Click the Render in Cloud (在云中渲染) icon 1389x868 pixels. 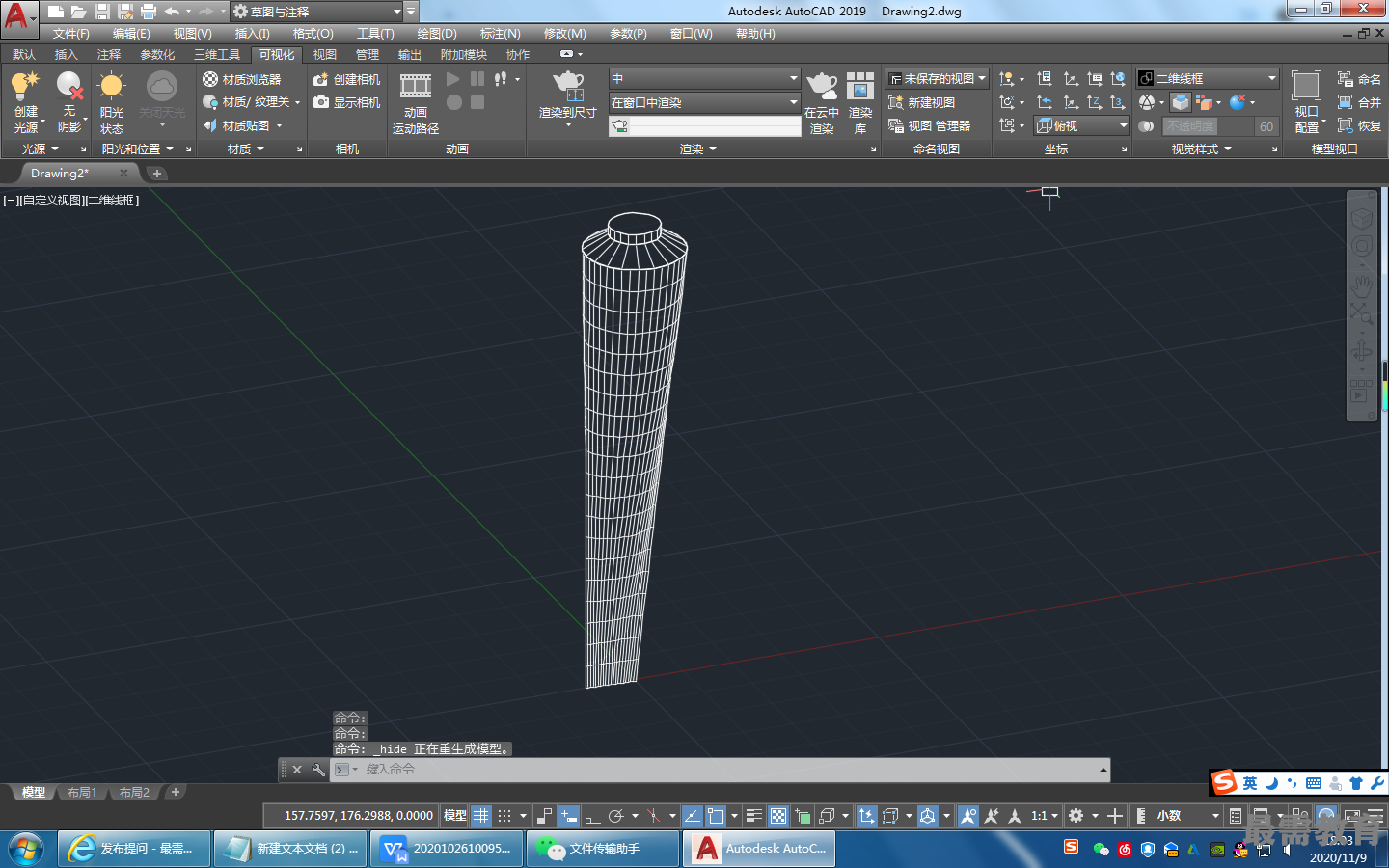[822, 87]
